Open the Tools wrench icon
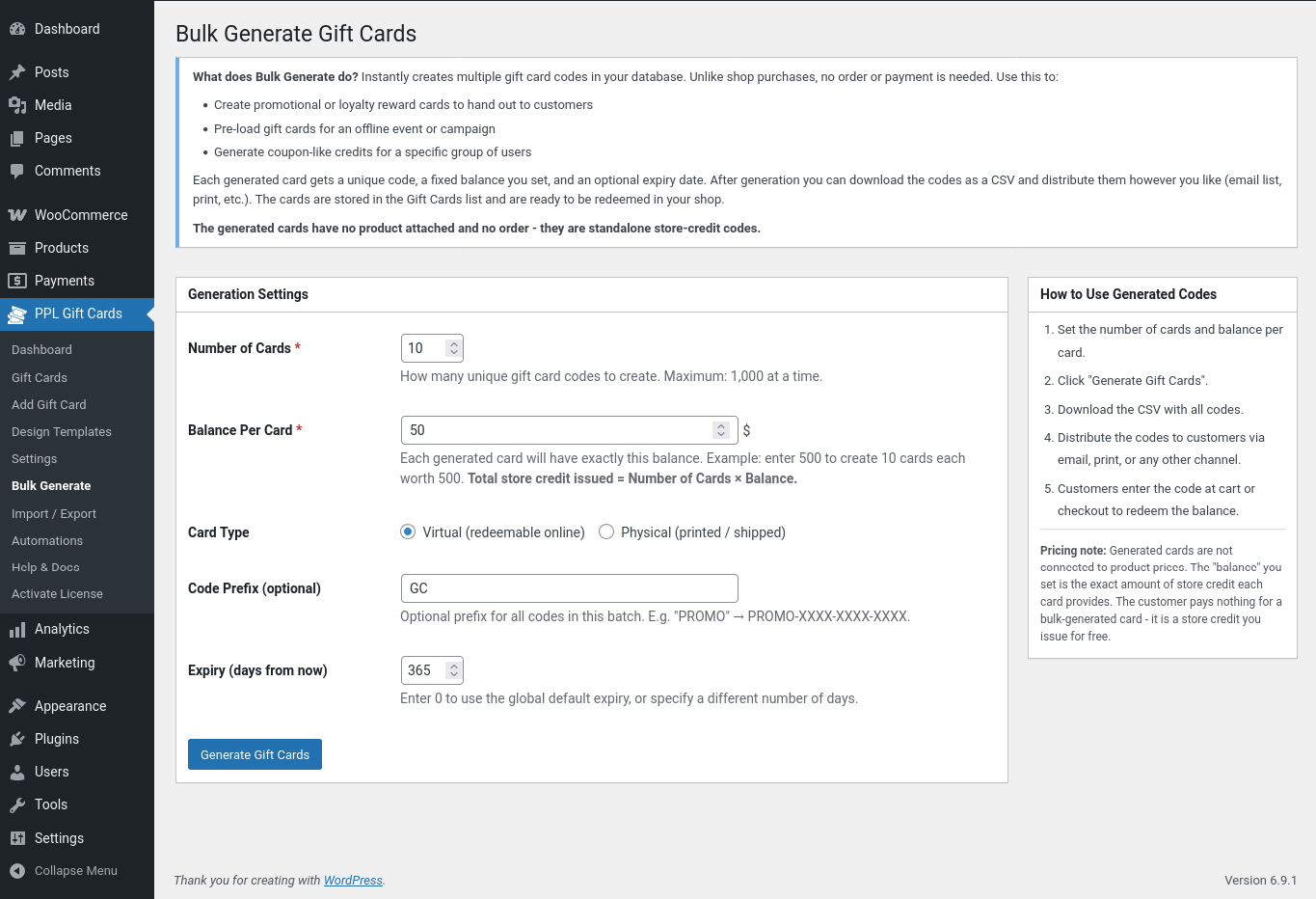This screenshot has height=899, width=1316. [x=17, y=804]
